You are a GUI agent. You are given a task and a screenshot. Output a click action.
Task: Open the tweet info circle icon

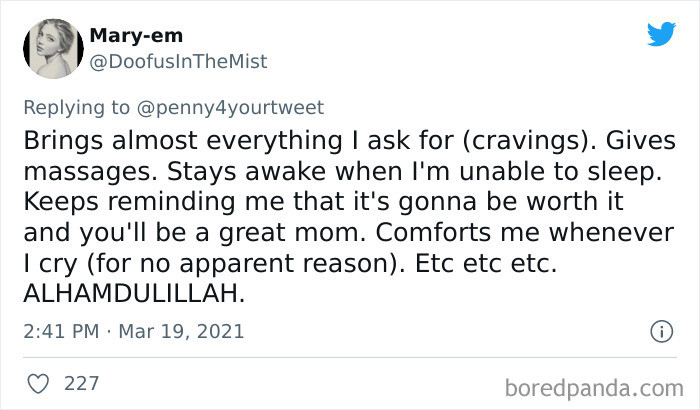[x=662, y=332]
